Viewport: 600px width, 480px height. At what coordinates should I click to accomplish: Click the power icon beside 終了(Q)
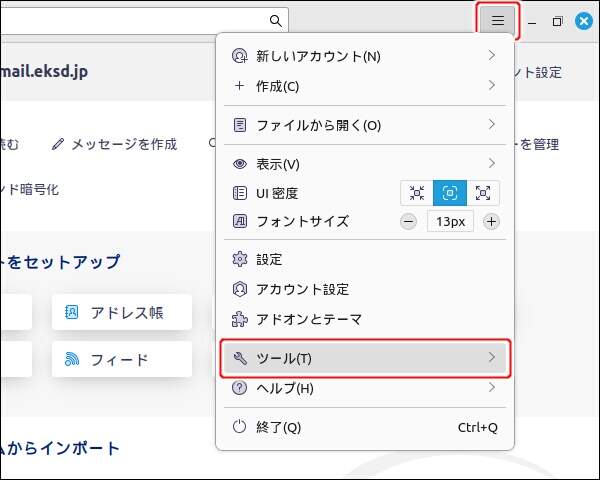240,426
